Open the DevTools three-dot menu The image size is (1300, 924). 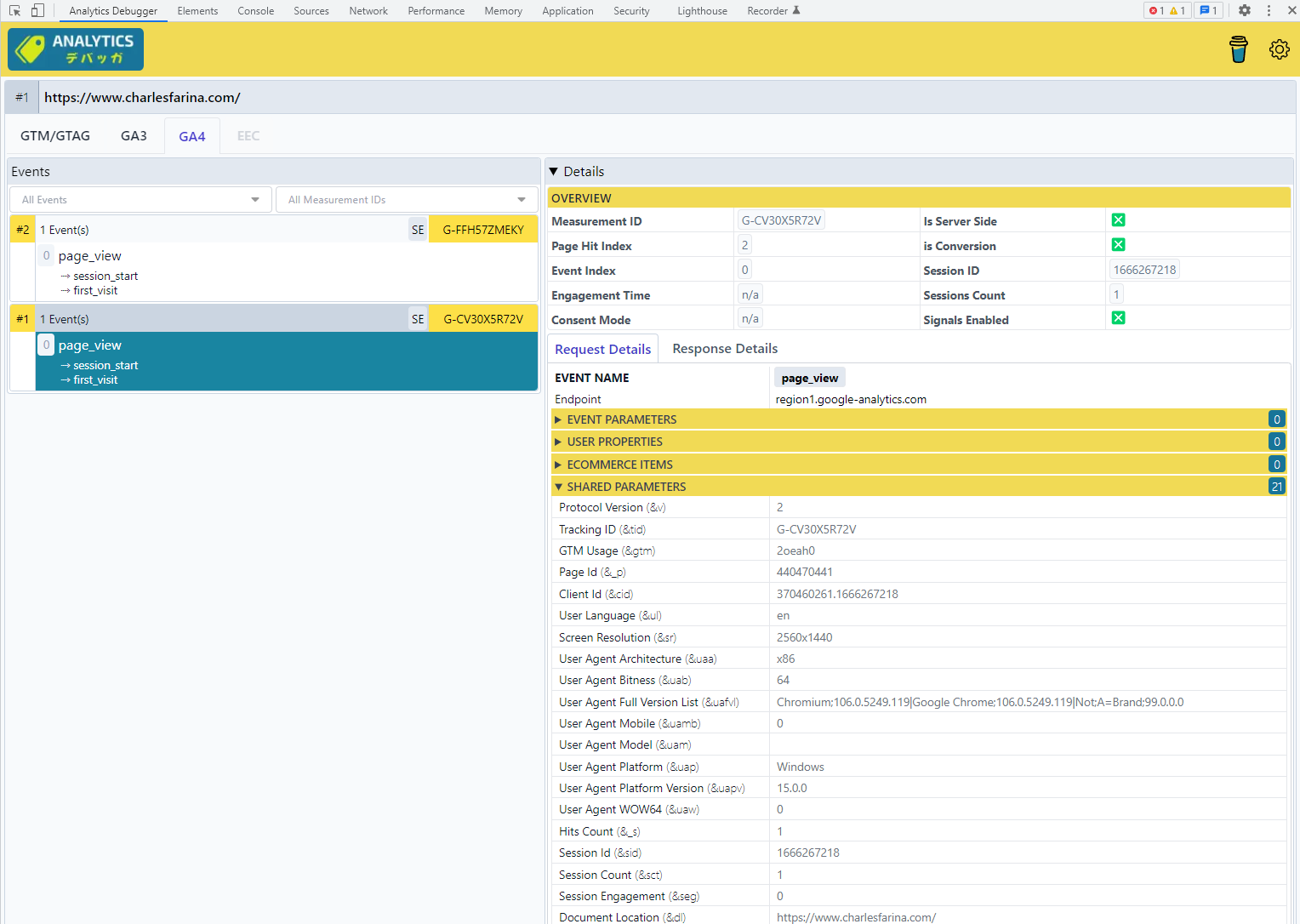(1269, 11)
